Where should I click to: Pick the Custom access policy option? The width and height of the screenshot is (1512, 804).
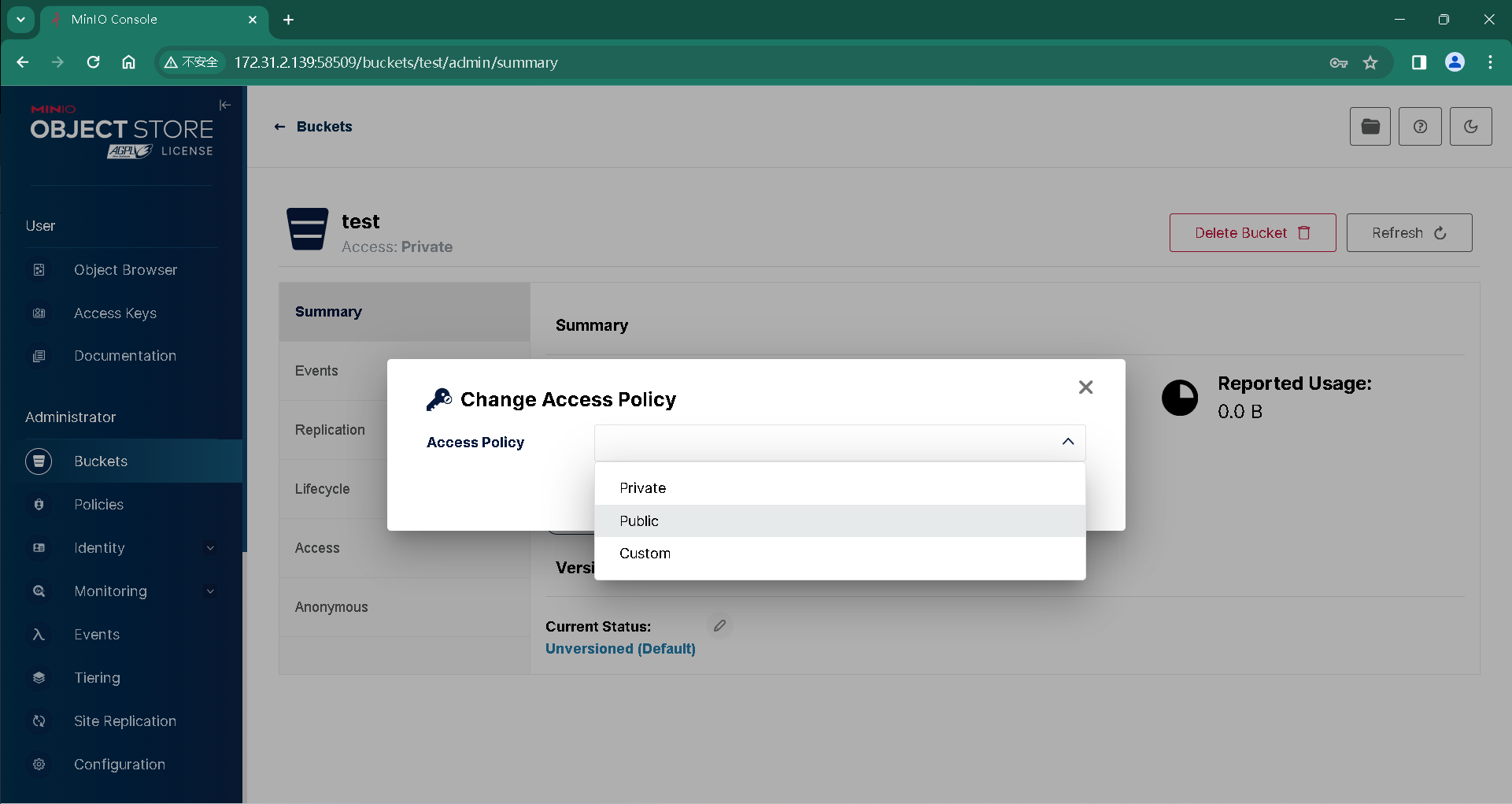645,554
